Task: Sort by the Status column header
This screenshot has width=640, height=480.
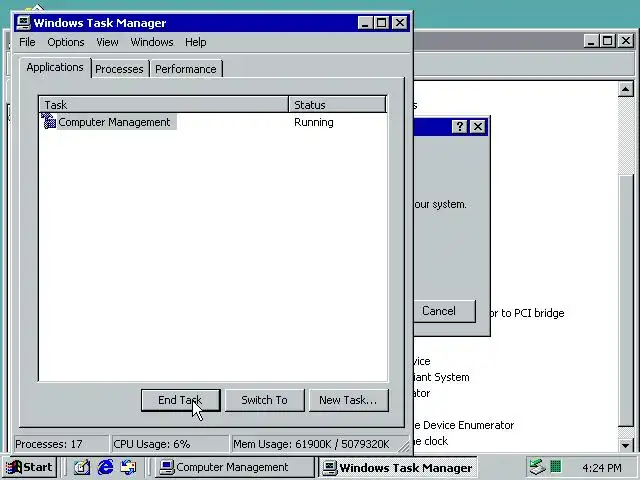Action: (337, 105)
